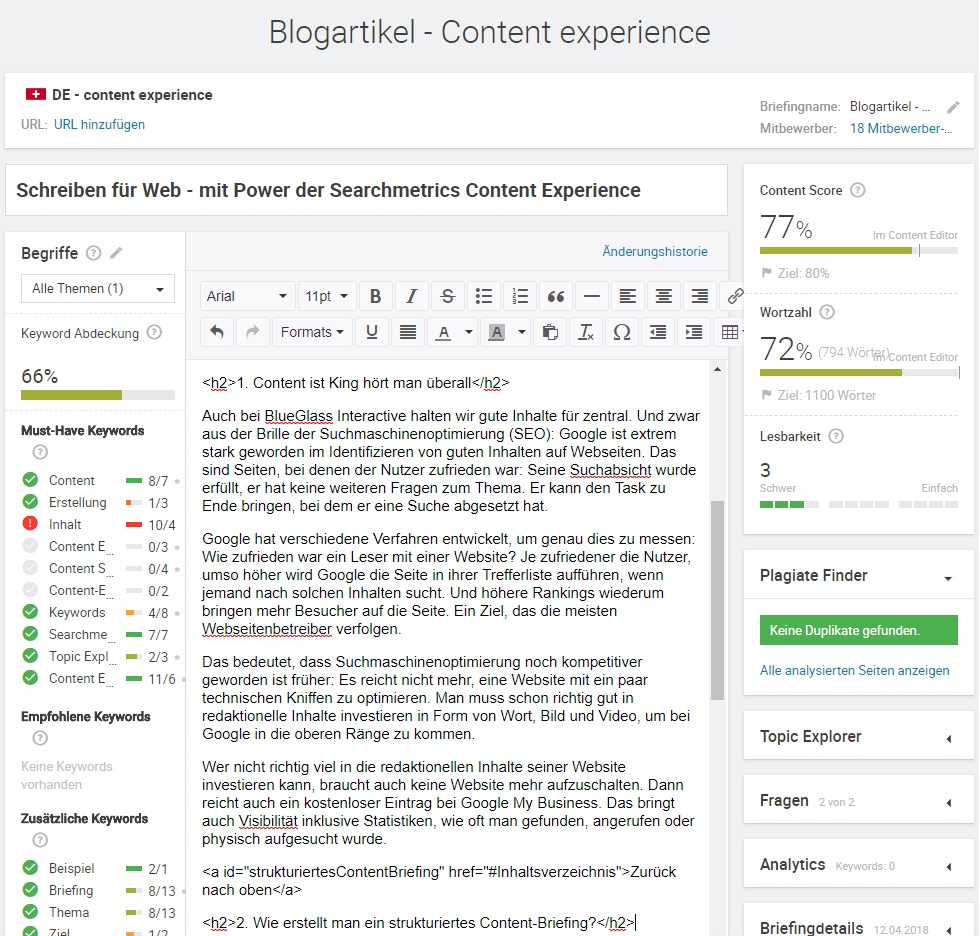Open the special character (Omega) picker

click(x=621, y=332)
